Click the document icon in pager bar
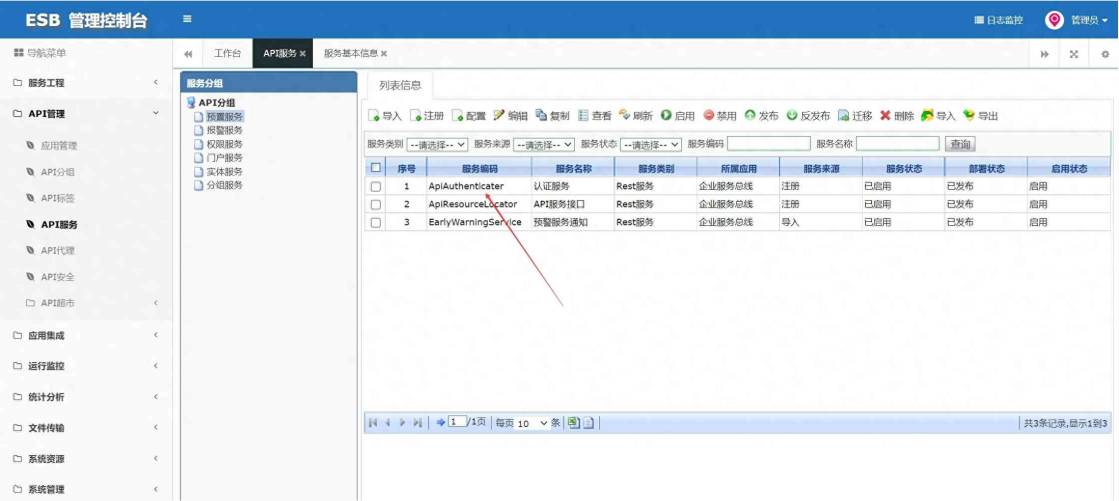The height and width of the screenshot is (501, 1119). click(x=589, y=422)
